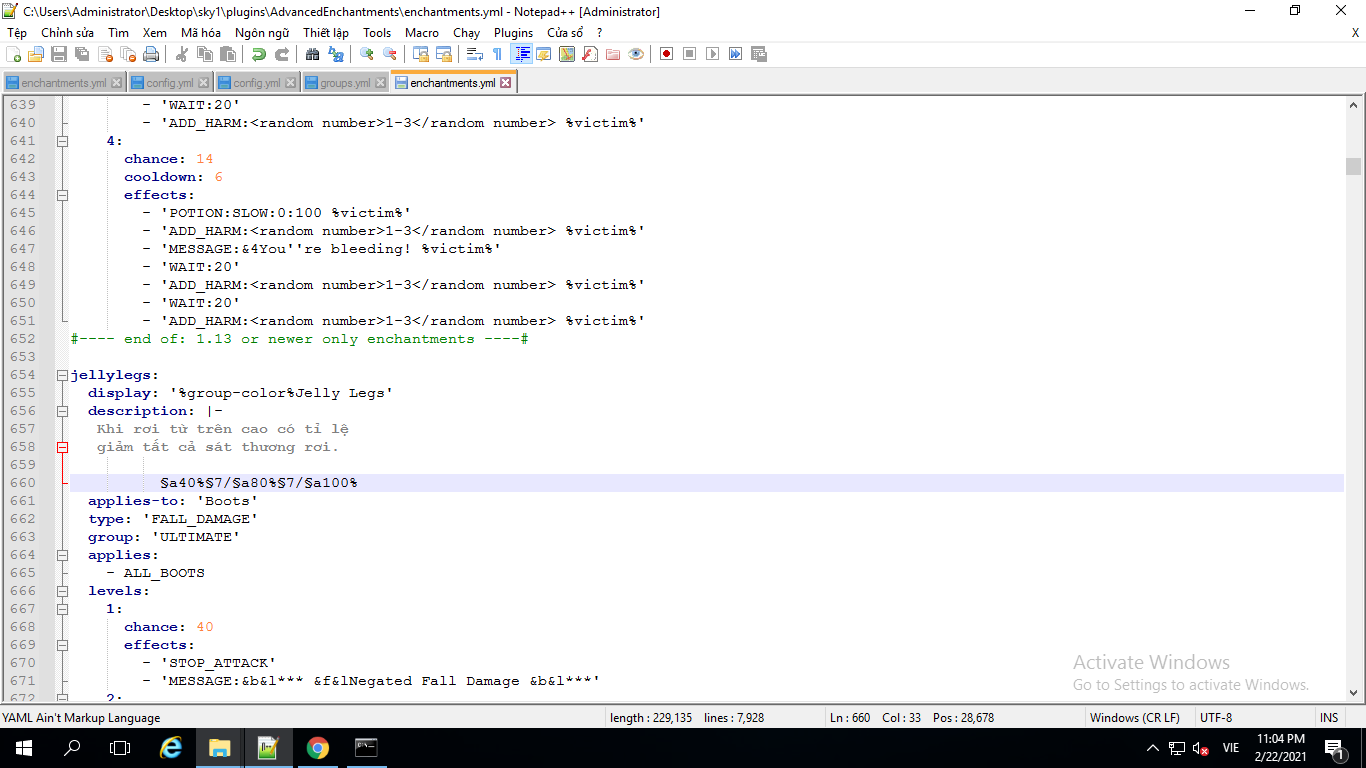Open the User Defined Language dialog icon
The width and height of the screenshot is (1366, 768).
click(543, 54)
